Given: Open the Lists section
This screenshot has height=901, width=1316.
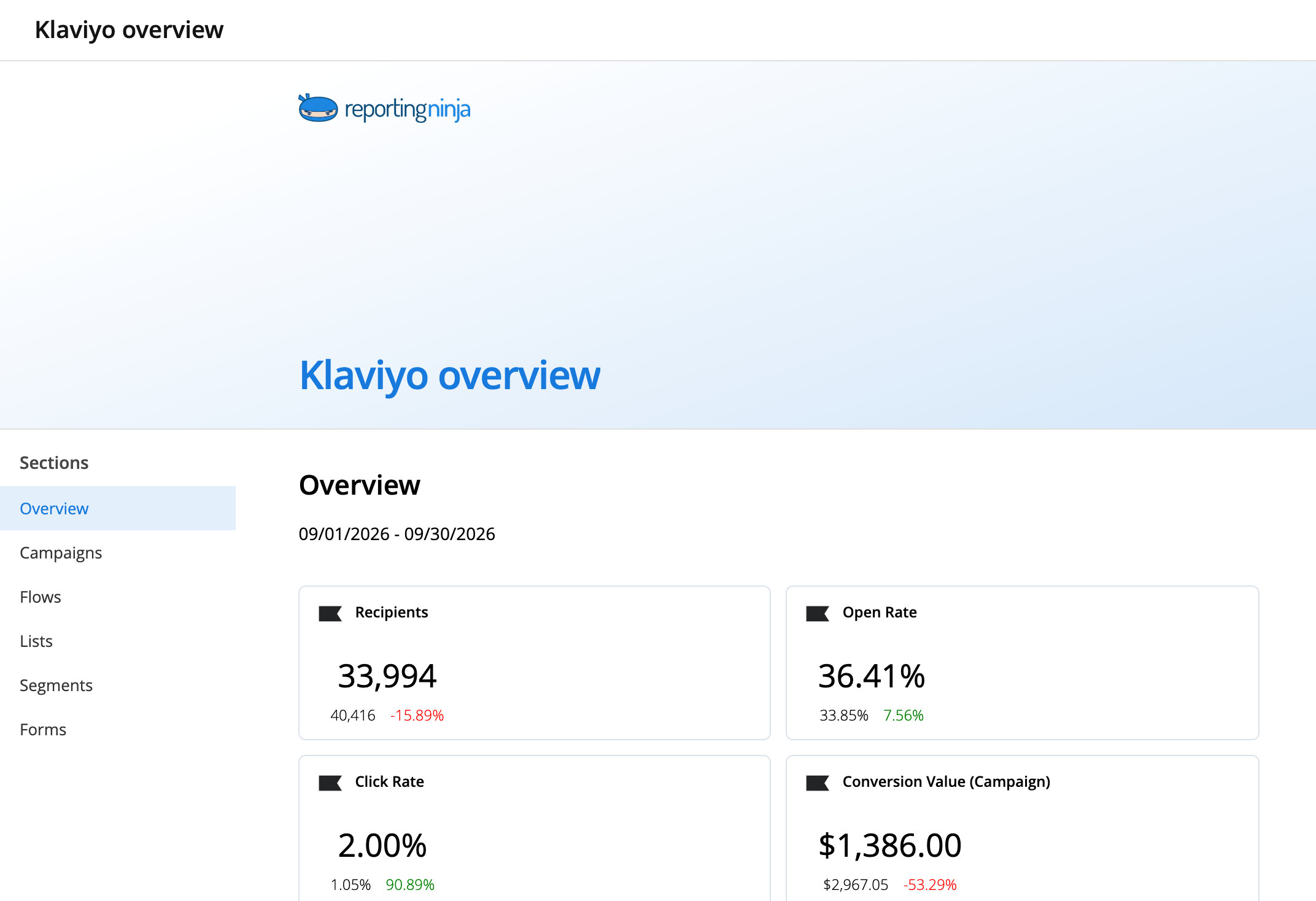Looking at the screenshot, I should pos(118,641).
